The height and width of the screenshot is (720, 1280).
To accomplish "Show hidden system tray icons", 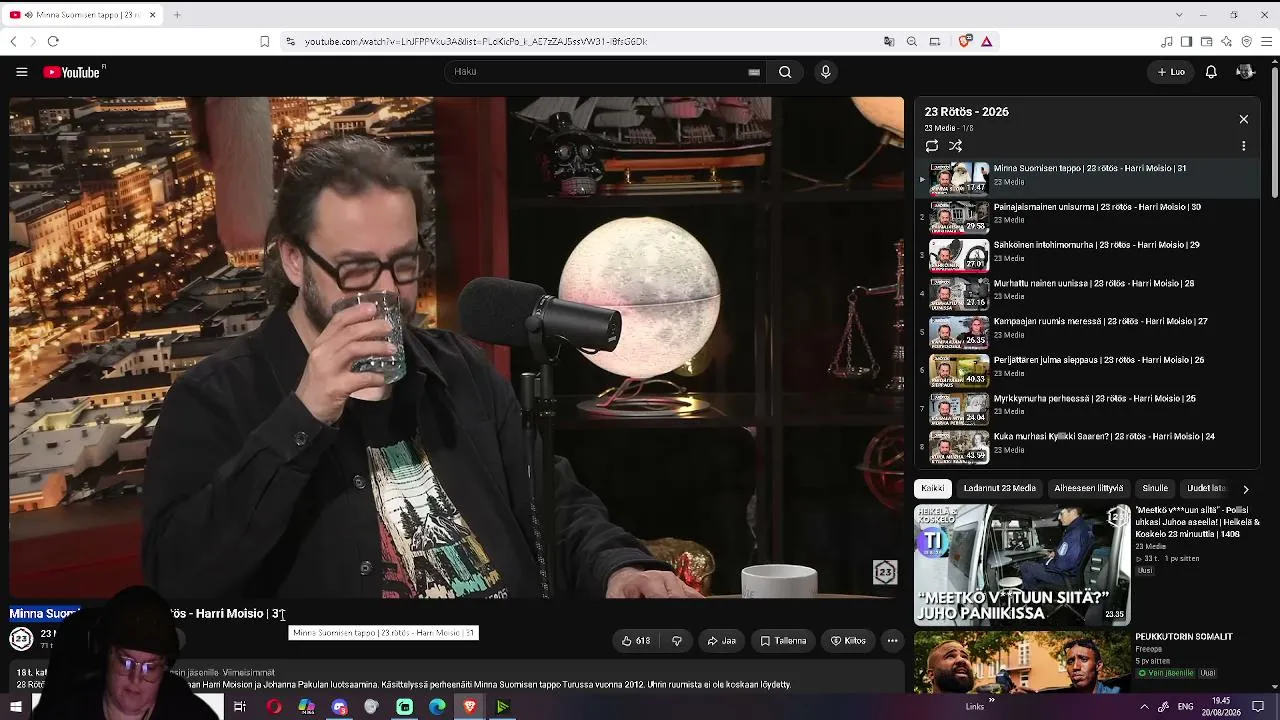I will tap(1144, 707).
